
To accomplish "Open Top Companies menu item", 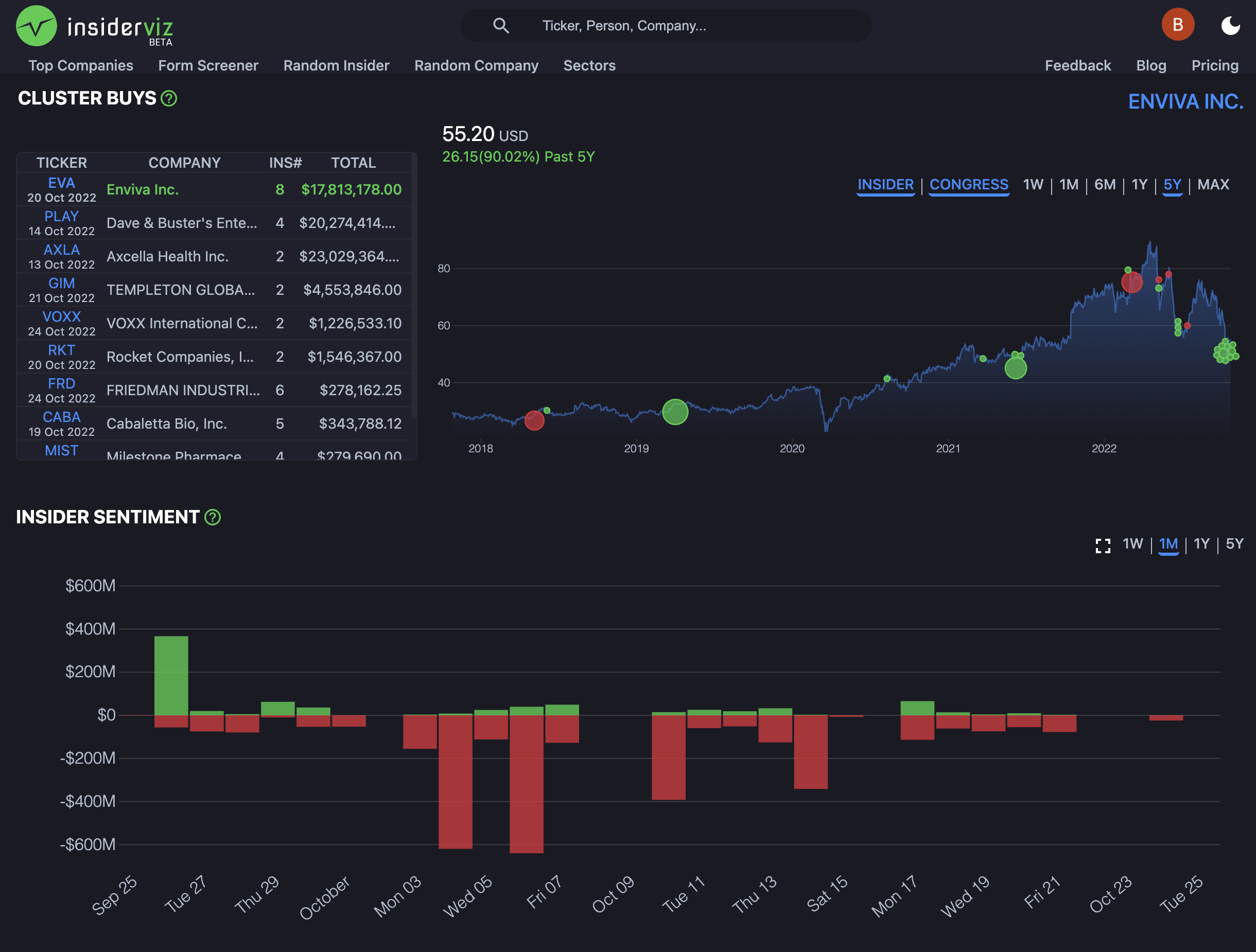I will coord(81,65).
